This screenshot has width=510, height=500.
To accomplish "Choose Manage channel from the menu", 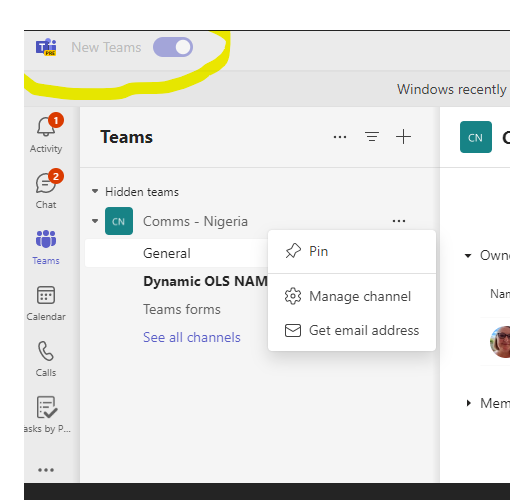I will 352,296.
